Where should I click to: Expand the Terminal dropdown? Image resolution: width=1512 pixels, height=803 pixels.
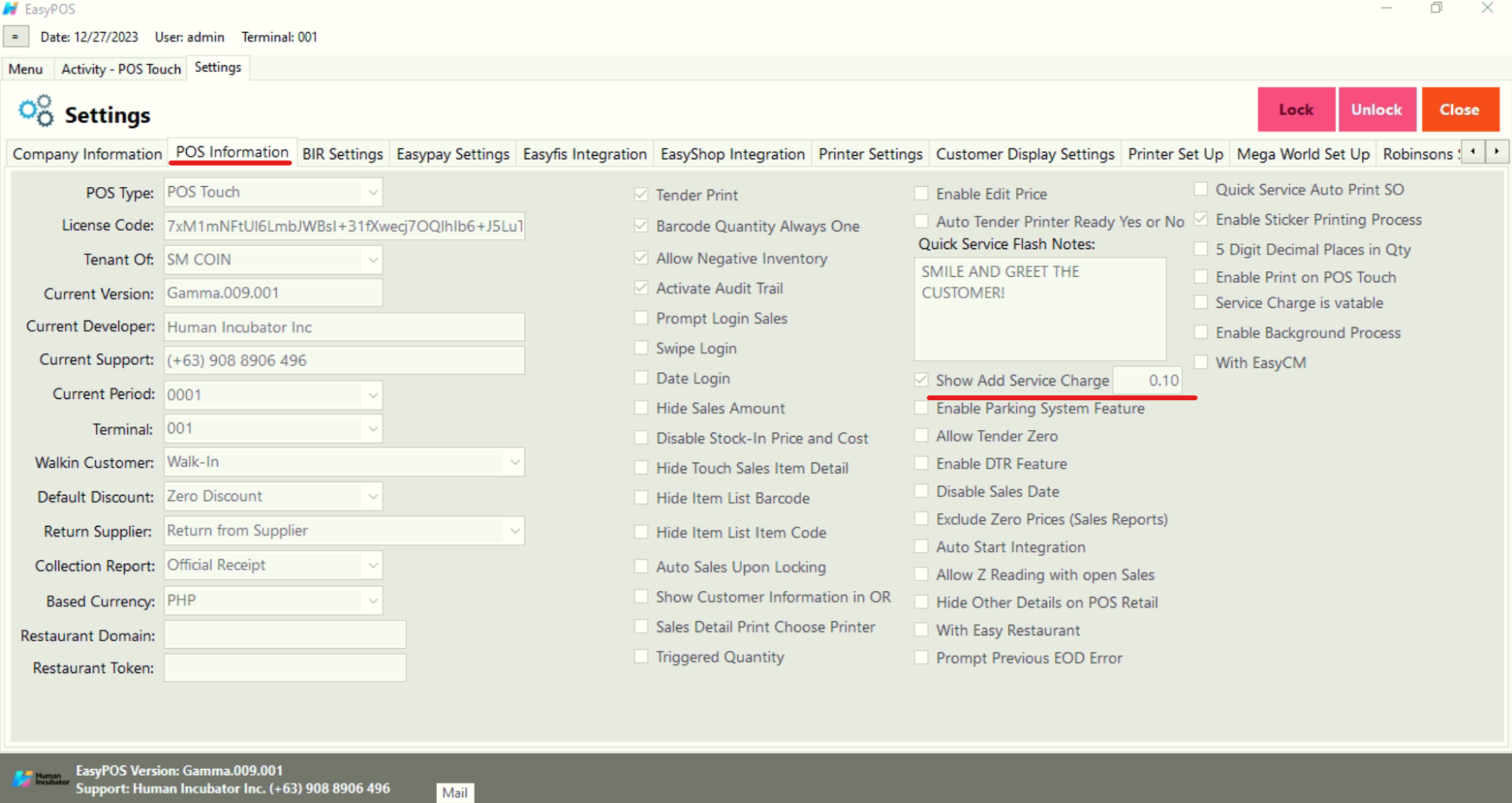(x=372, y=428)
